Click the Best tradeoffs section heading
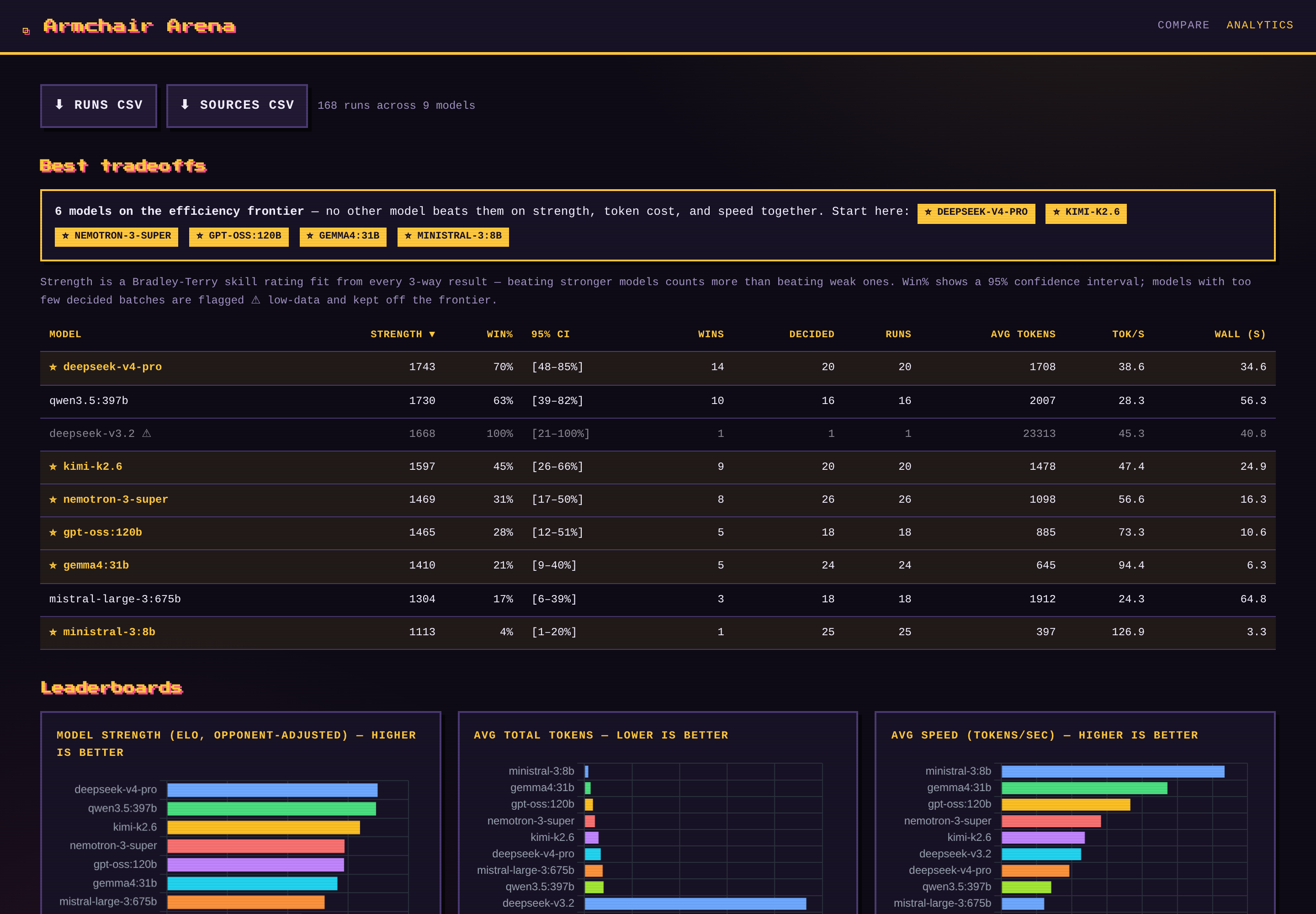The image size is (1316, 914). click(x=123, y=166)
